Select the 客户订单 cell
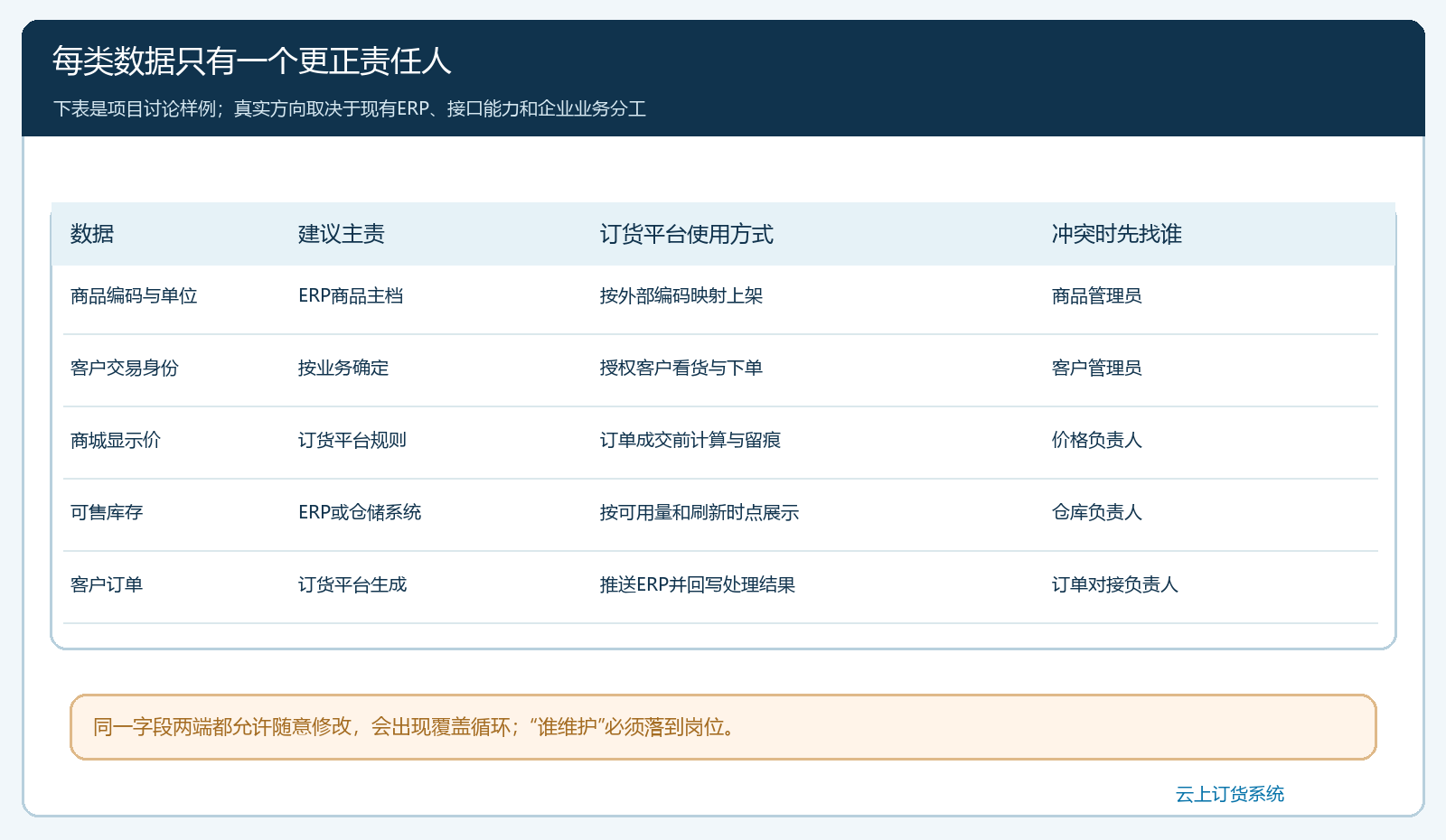 point(107,584)
